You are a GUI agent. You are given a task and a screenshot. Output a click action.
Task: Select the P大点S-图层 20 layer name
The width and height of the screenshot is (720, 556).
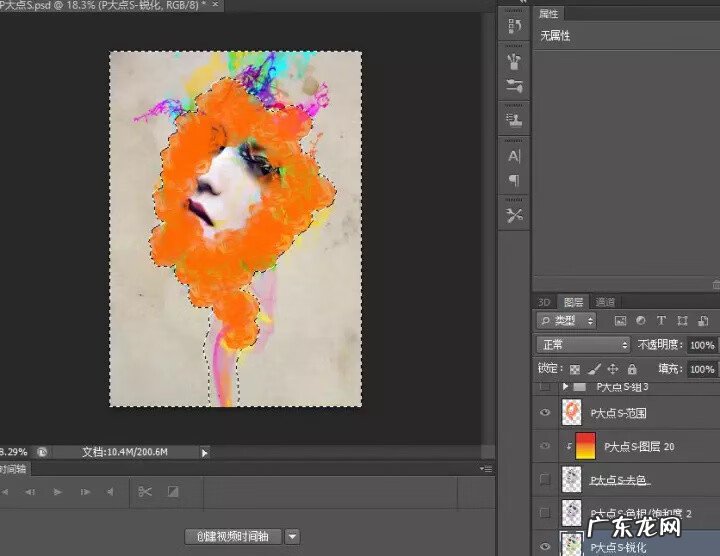[639, 446]
